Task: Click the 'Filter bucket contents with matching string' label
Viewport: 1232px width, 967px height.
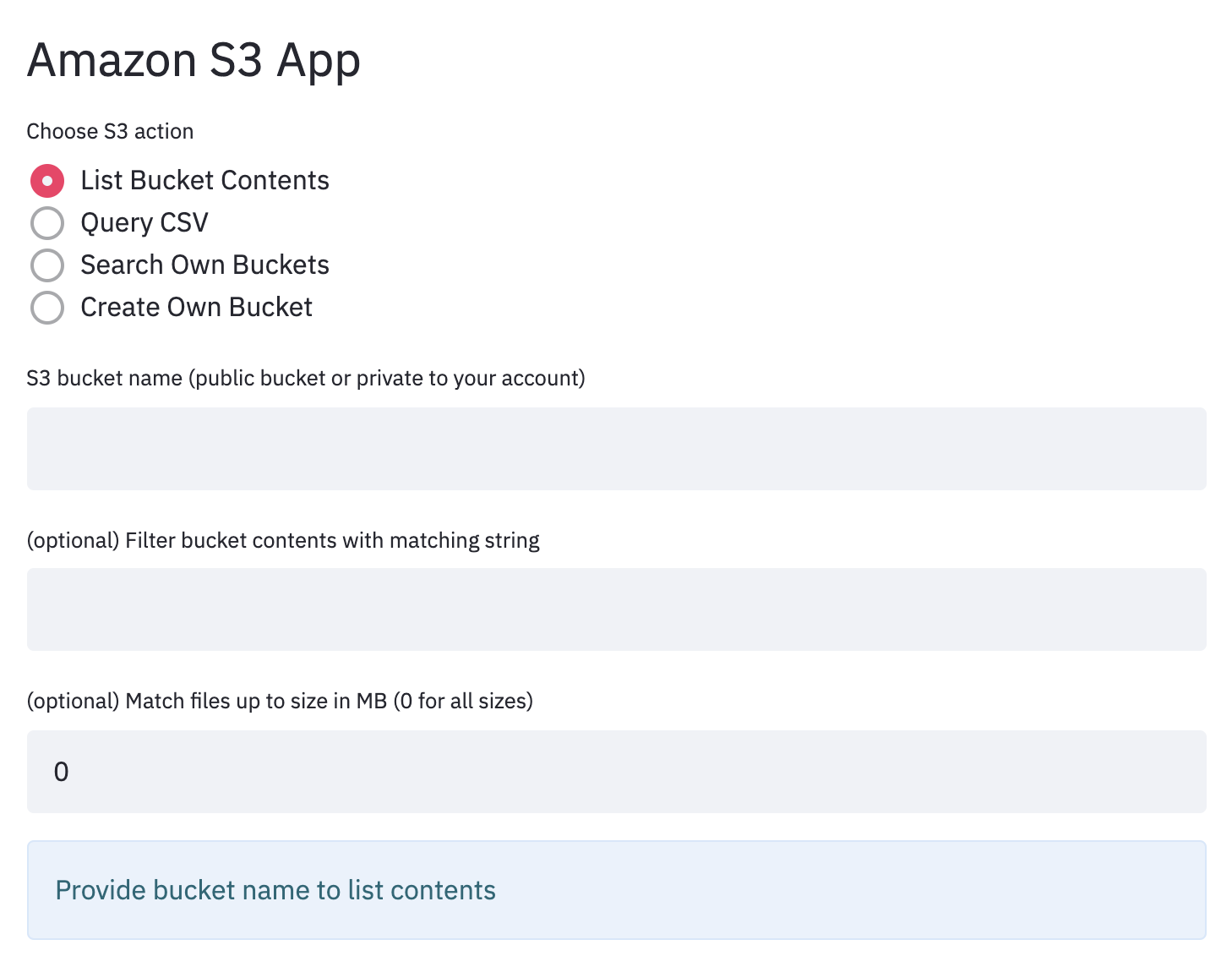Action: coord(332,540)
